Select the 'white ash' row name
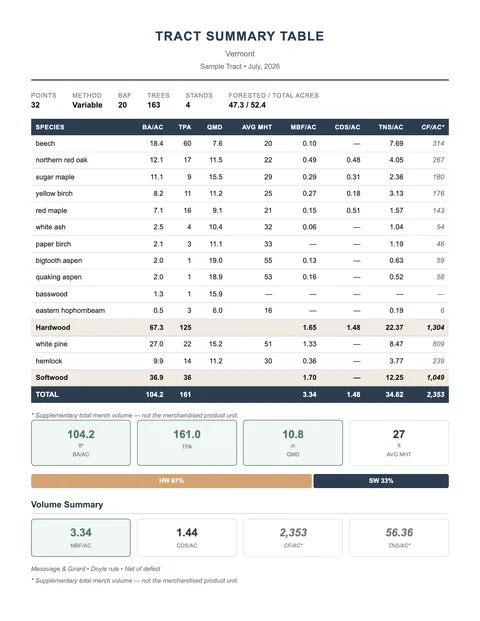This screenshot has height=621, width=480. (50, 227)
